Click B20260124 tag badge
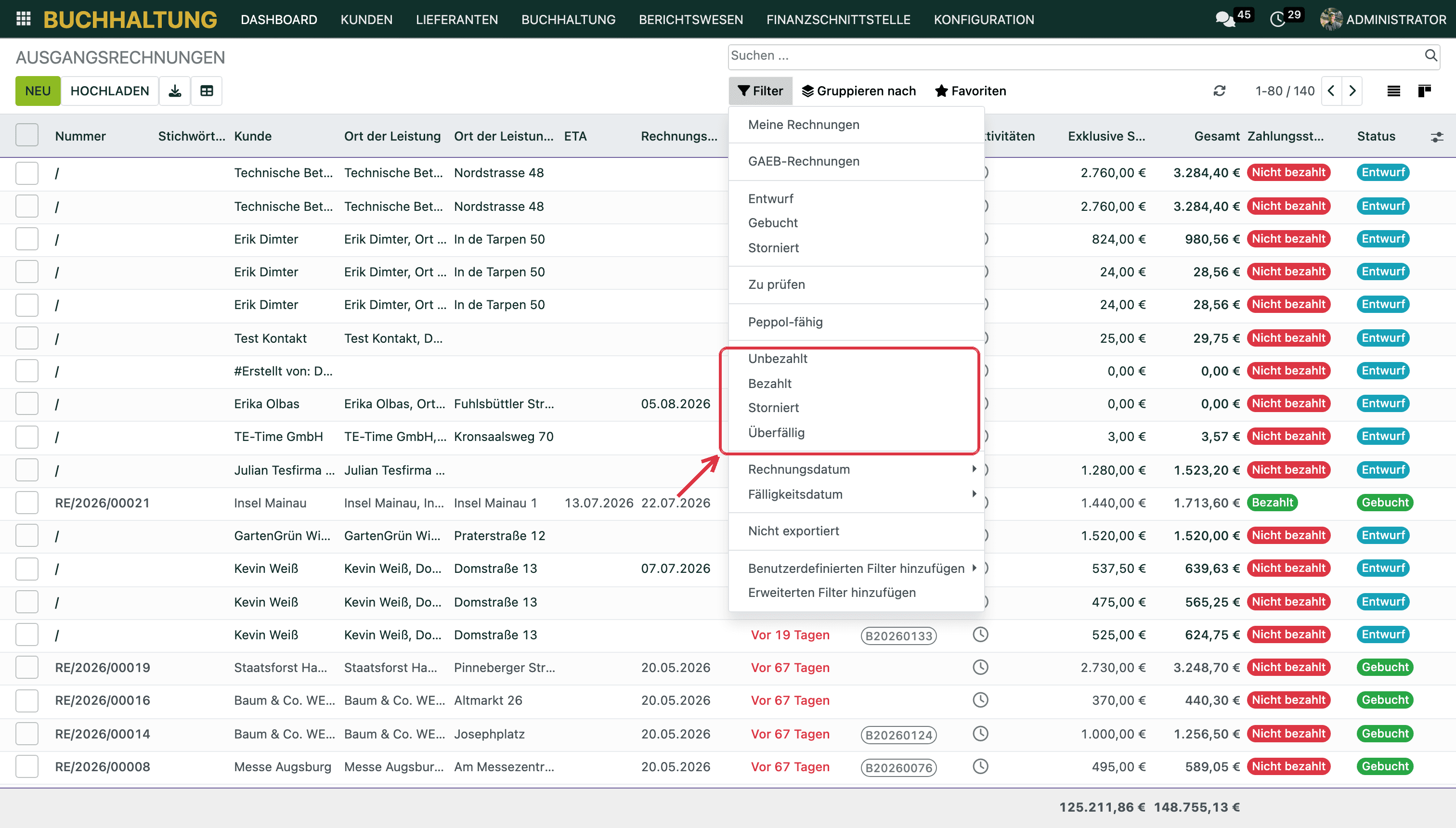1456x828 pixels. click(898, 735)
